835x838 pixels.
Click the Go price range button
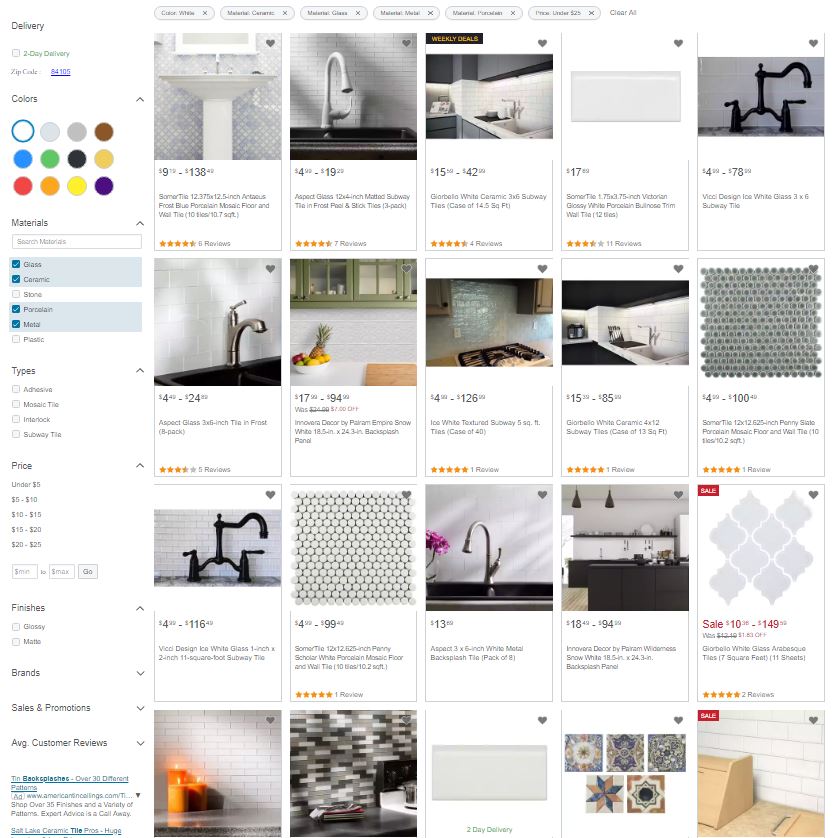[88, 571]
